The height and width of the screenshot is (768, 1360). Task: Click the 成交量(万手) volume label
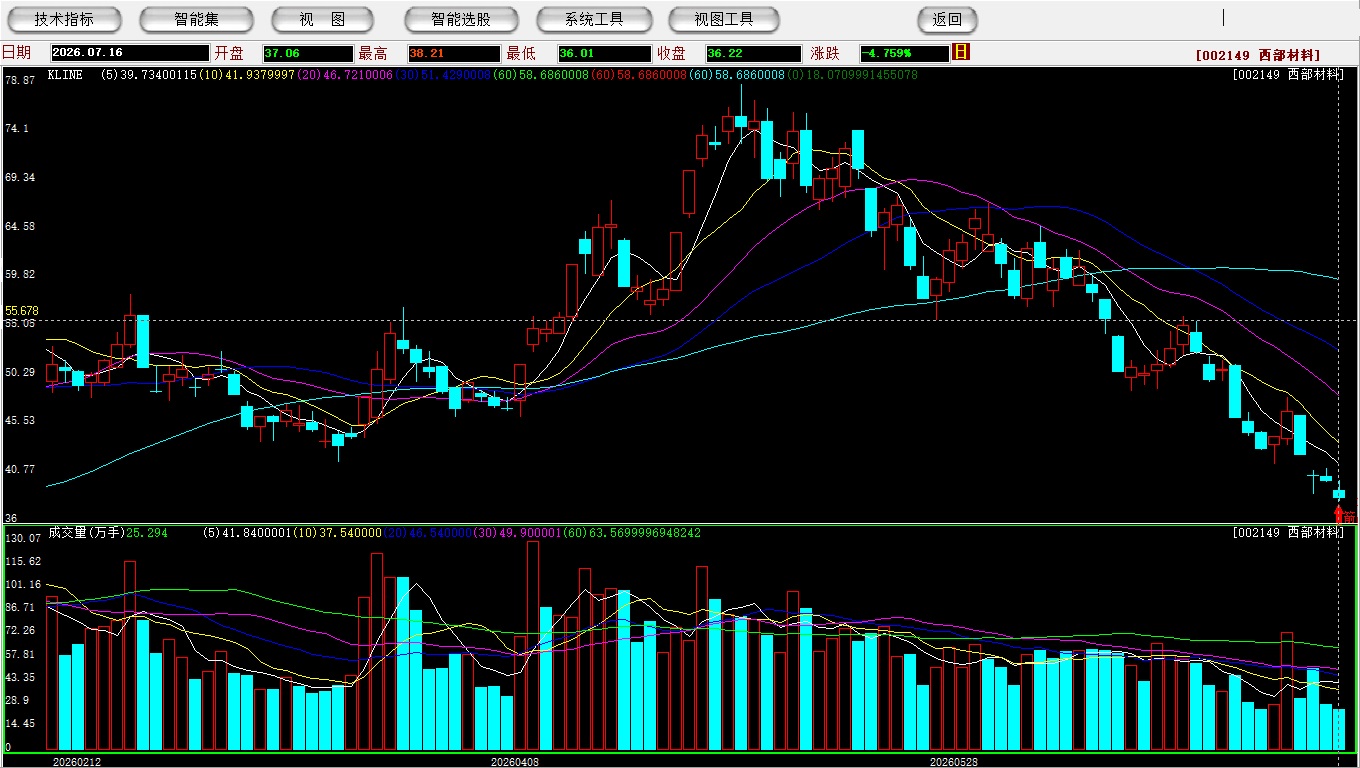(x=86, y=533)
